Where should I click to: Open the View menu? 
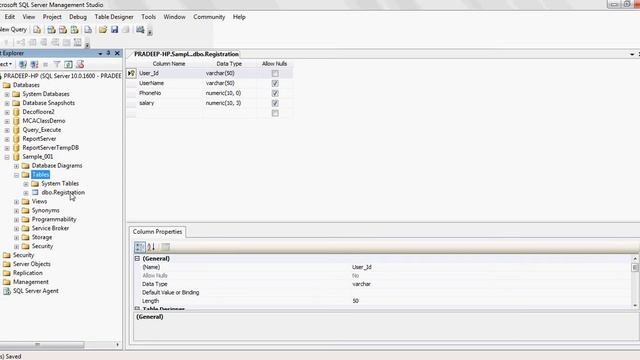point(29,17)
